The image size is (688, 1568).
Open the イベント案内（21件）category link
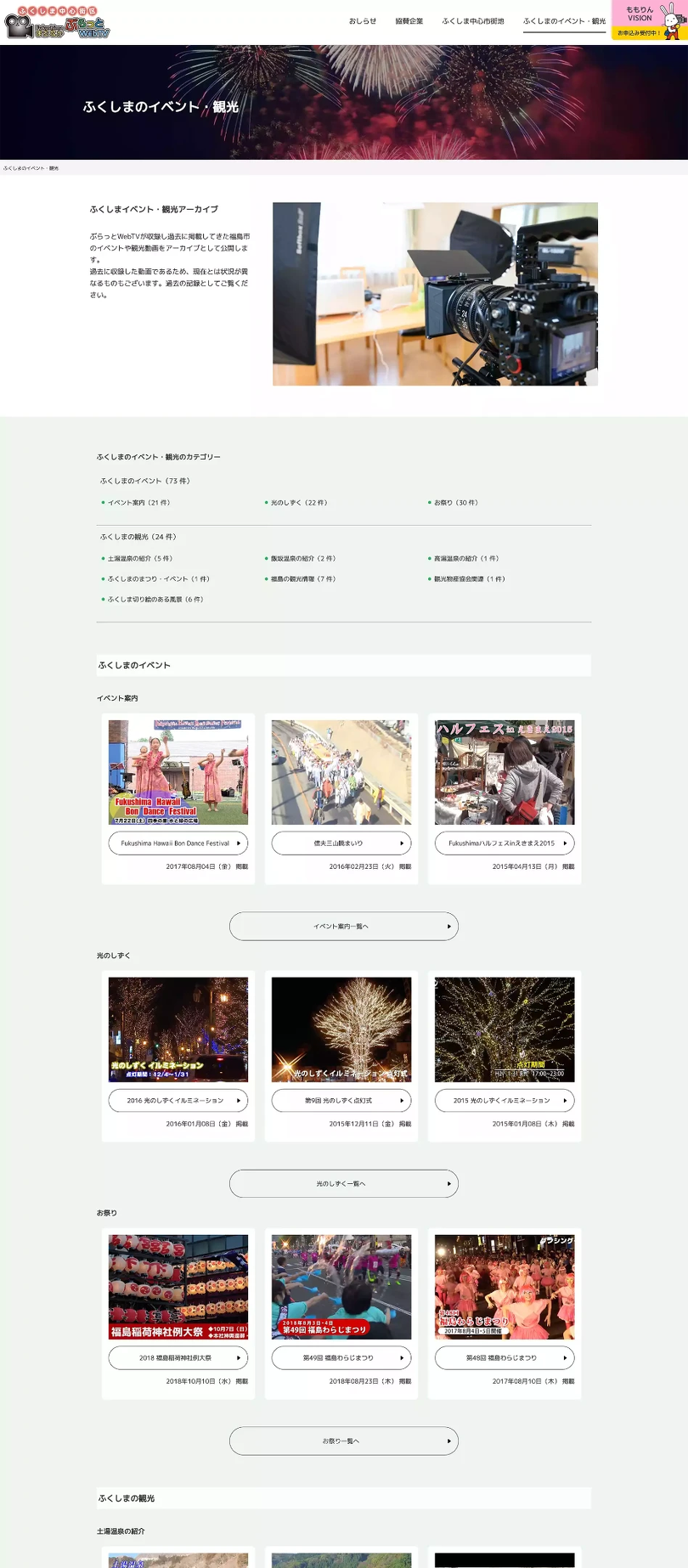[138, 503]
